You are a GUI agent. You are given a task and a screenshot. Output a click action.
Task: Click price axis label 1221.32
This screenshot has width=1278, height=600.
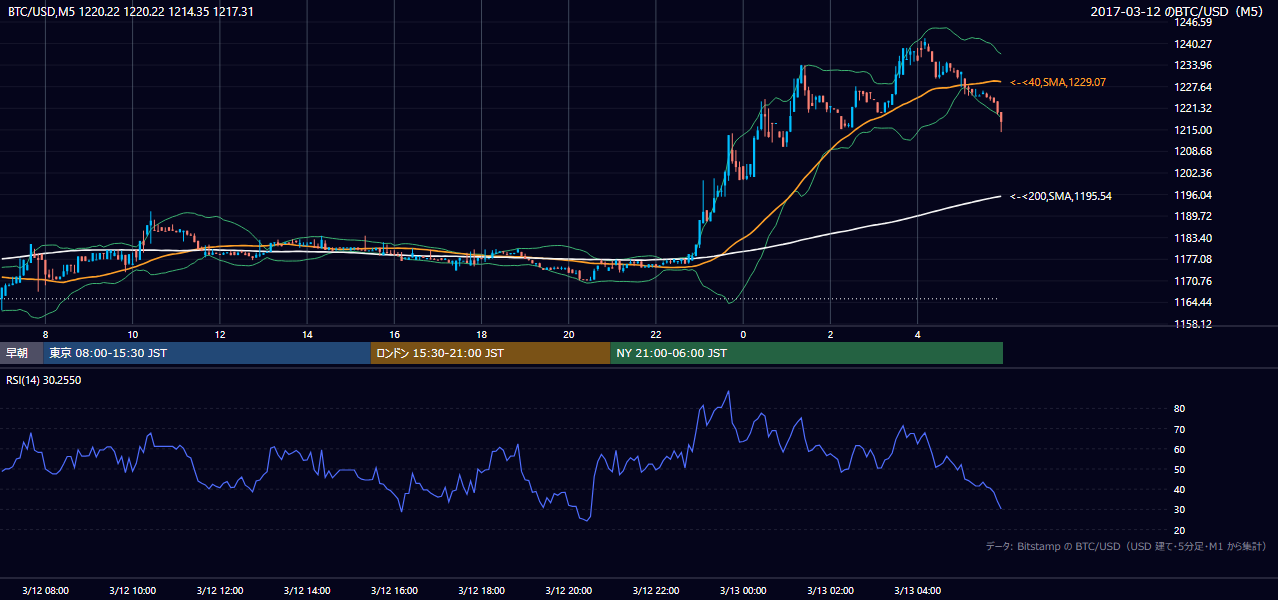pyautogui.click(x=1193, y=108)
